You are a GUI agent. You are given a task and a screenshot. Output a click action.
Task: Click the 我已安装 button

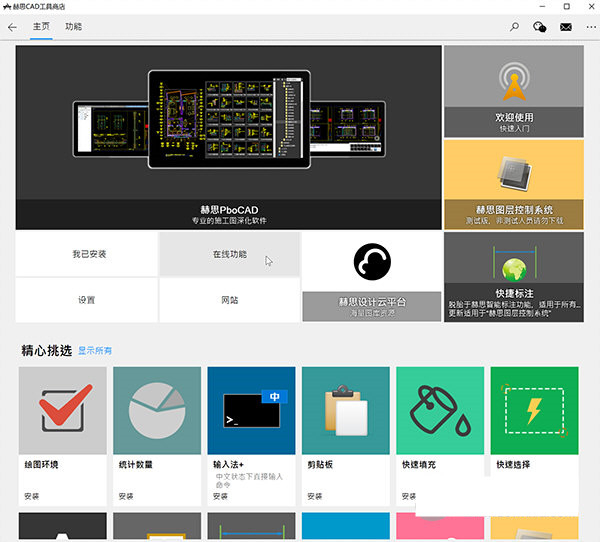point(87,254)
